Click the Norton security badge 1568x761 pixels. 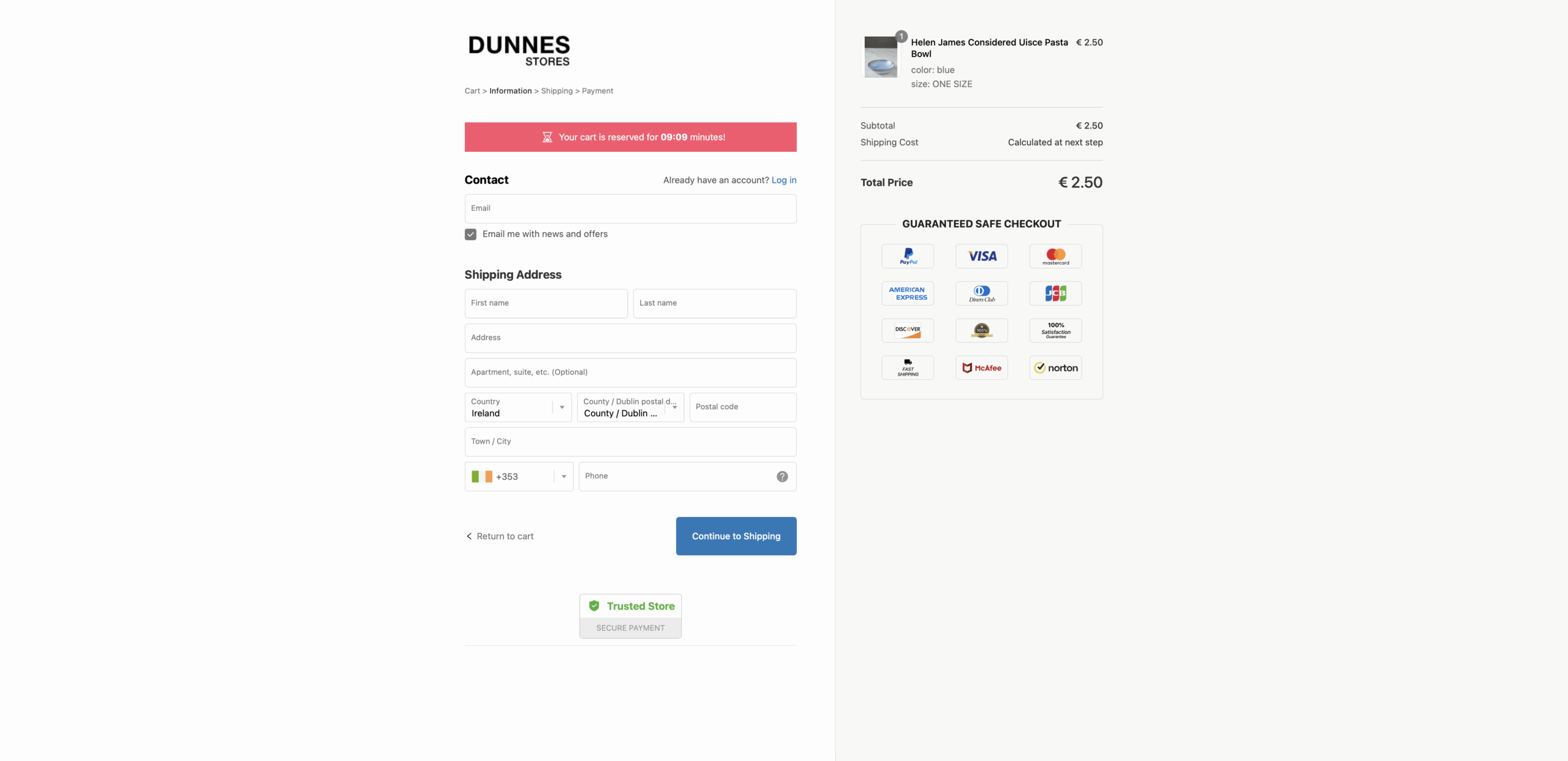click(1056, 368)
